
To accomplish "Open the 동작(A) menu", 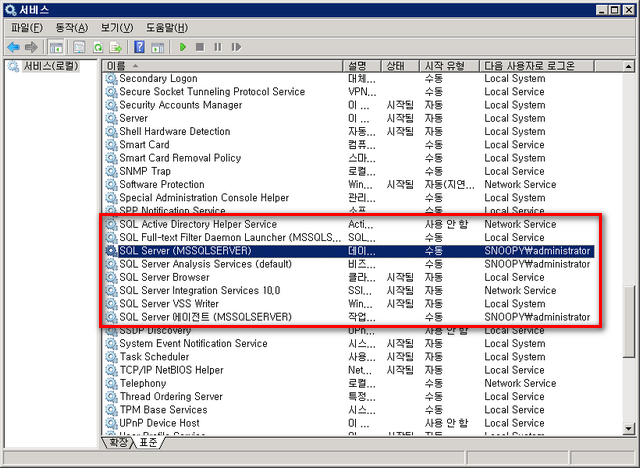I will pyautogui.click(x=72, y=28).
